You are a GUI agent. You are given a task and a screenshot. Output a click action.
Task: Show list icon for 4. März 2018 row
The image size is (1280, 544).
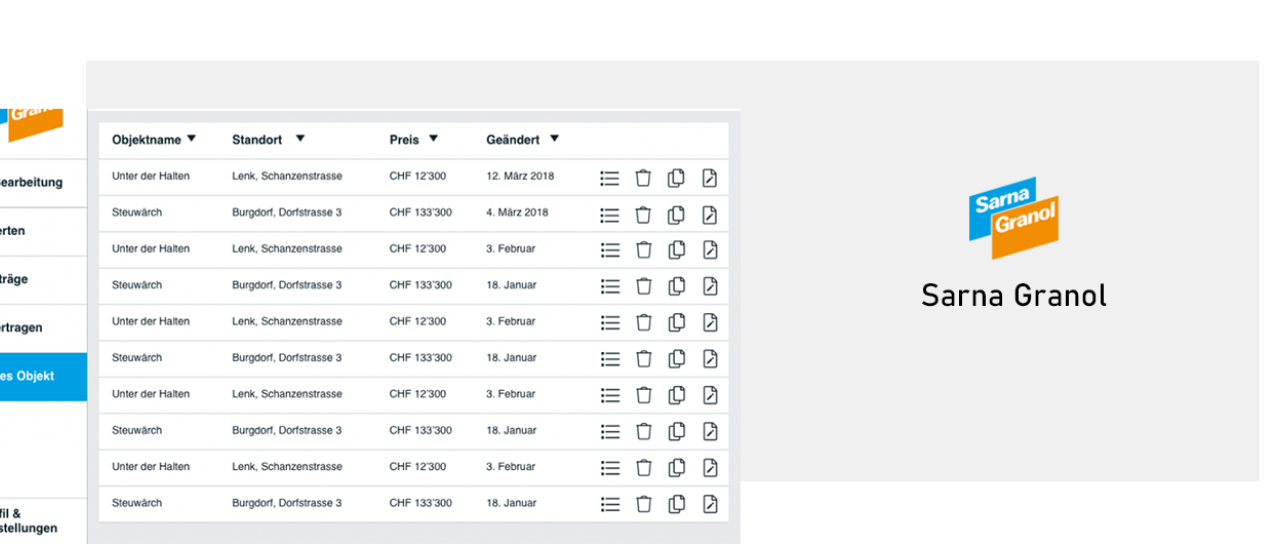[610, 214]
